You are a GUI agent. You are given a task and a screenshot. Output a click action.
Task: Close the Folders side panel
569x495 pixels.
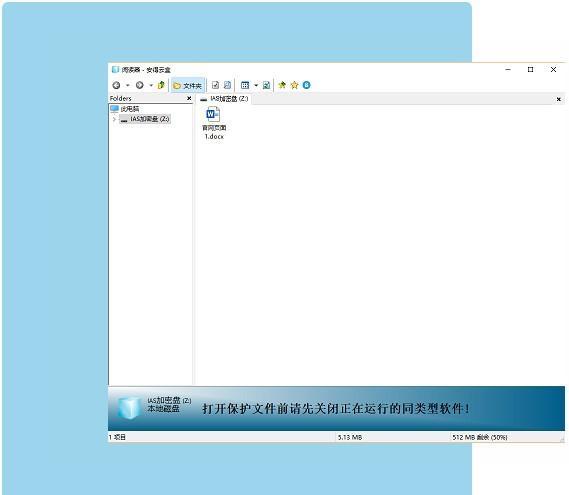pyautogui.click(x=189, y=98)
